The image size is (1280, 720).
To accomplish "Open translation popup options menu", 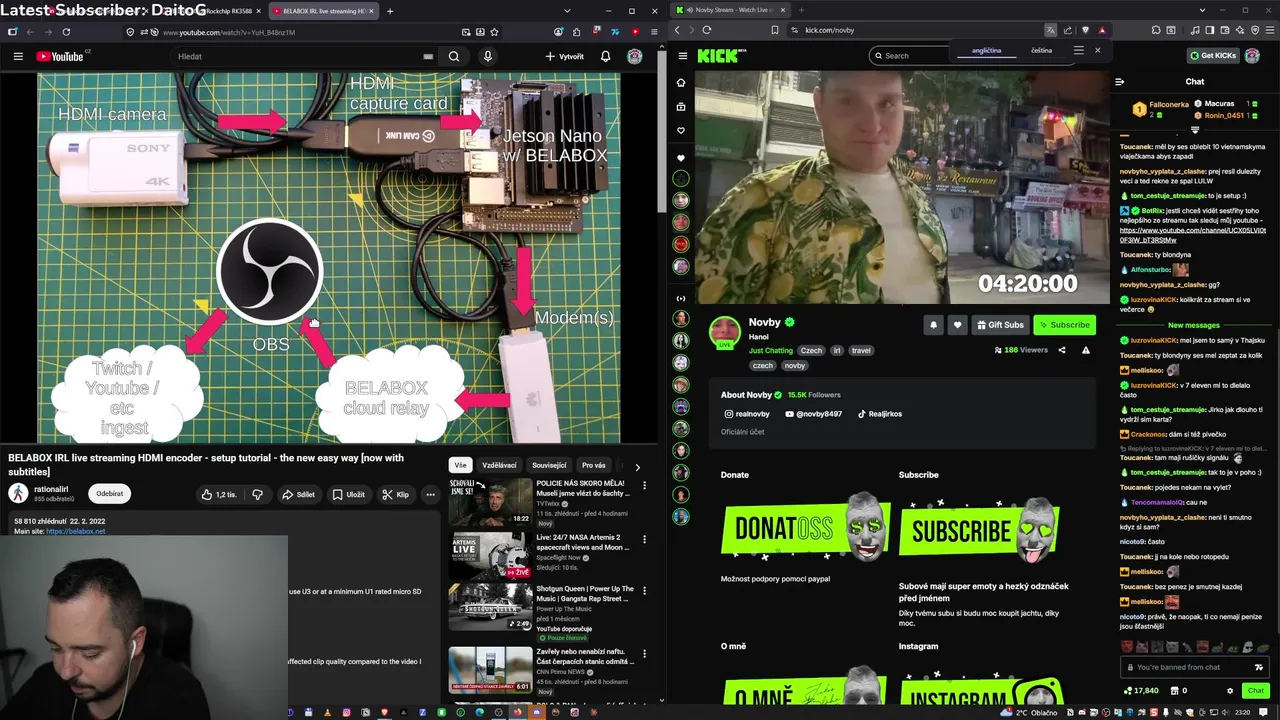I will click(x=1078, y=50).
